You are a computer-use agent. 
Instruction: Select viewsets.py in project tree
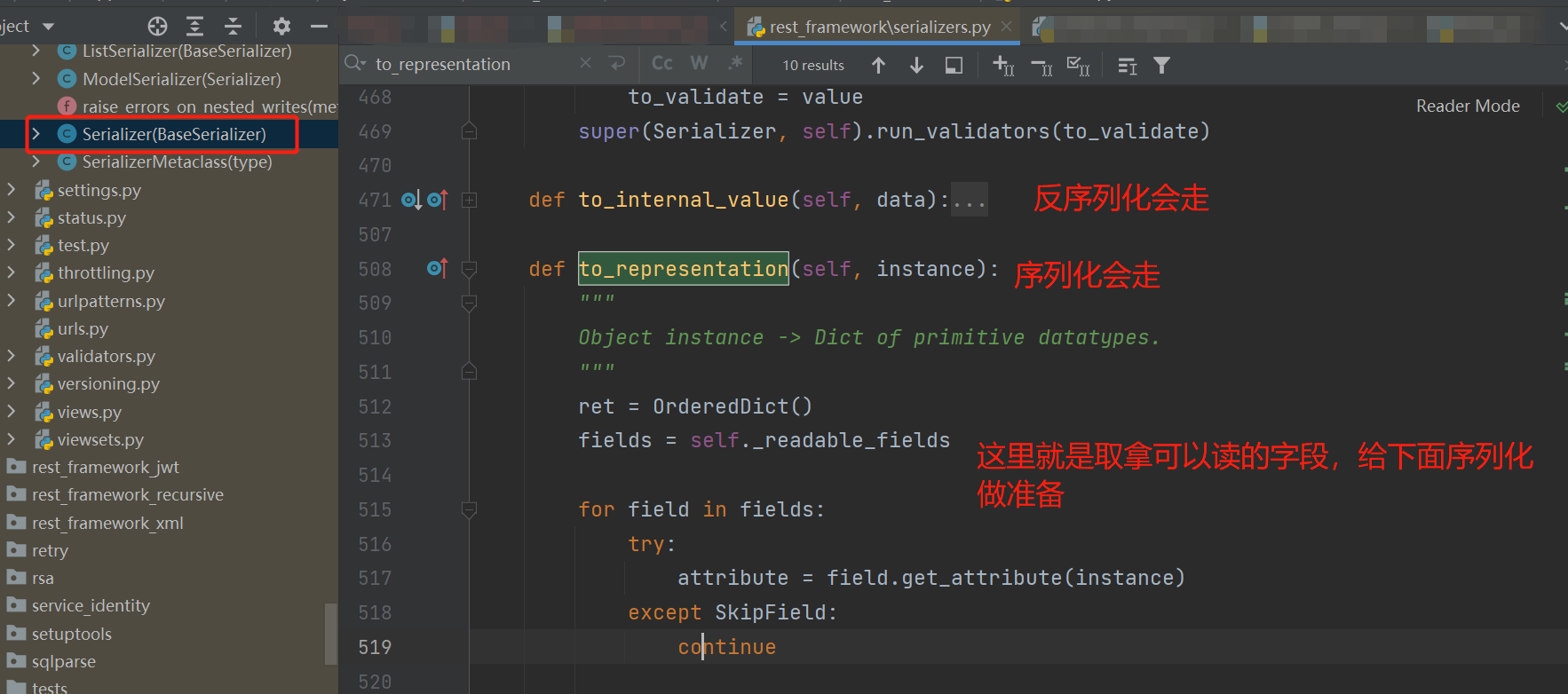pos(100,439)
